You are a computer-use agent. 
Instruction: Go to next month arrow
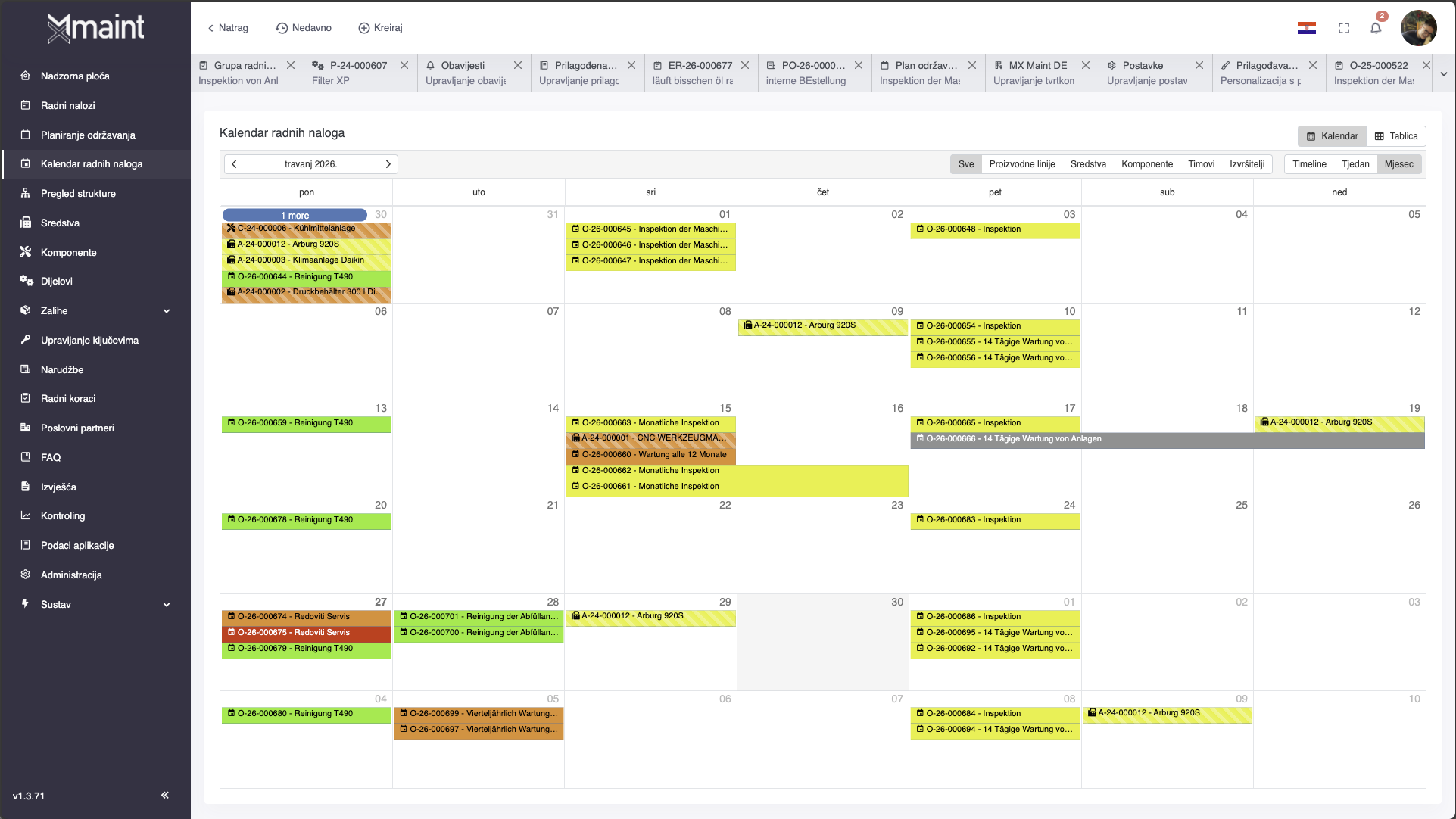pos(388,164)
